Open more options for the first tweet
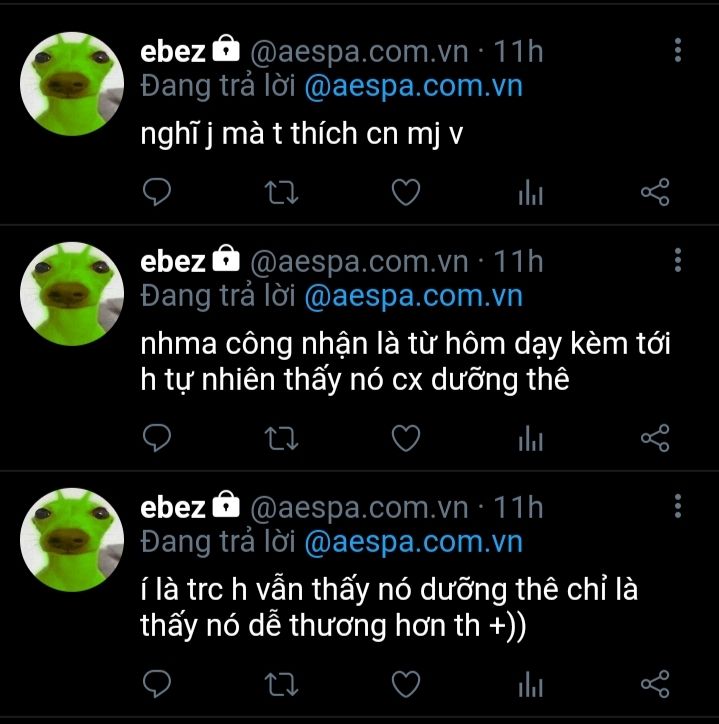The width and height of the screenshot is (719, 724). coord(677,50)
